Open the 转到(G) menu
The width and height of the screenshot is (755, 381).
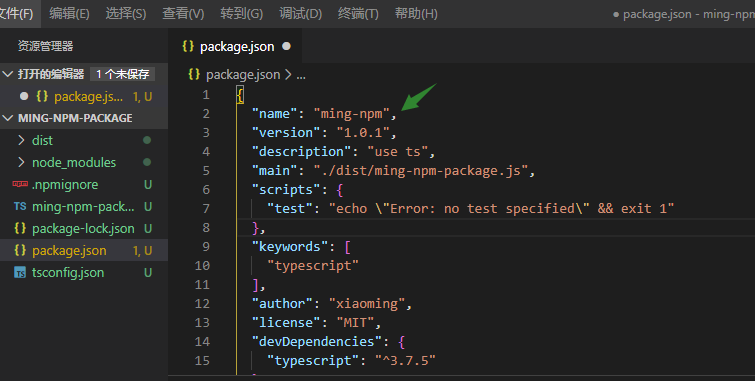pos(241,13)
